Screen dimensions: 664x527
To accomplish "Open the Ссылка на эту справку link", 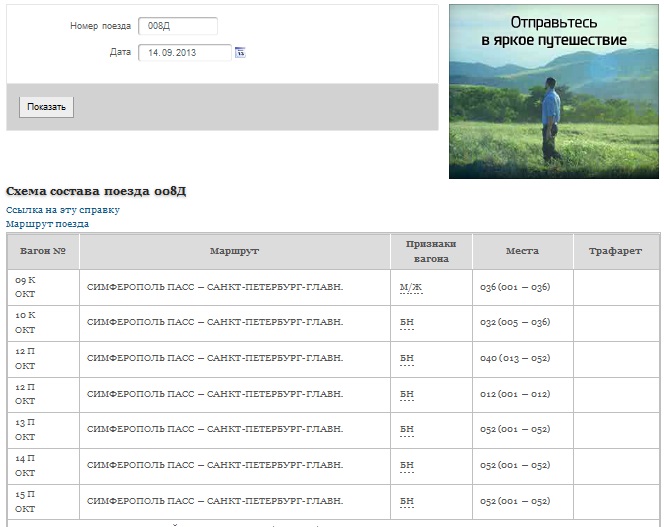I will pos(63,210).
